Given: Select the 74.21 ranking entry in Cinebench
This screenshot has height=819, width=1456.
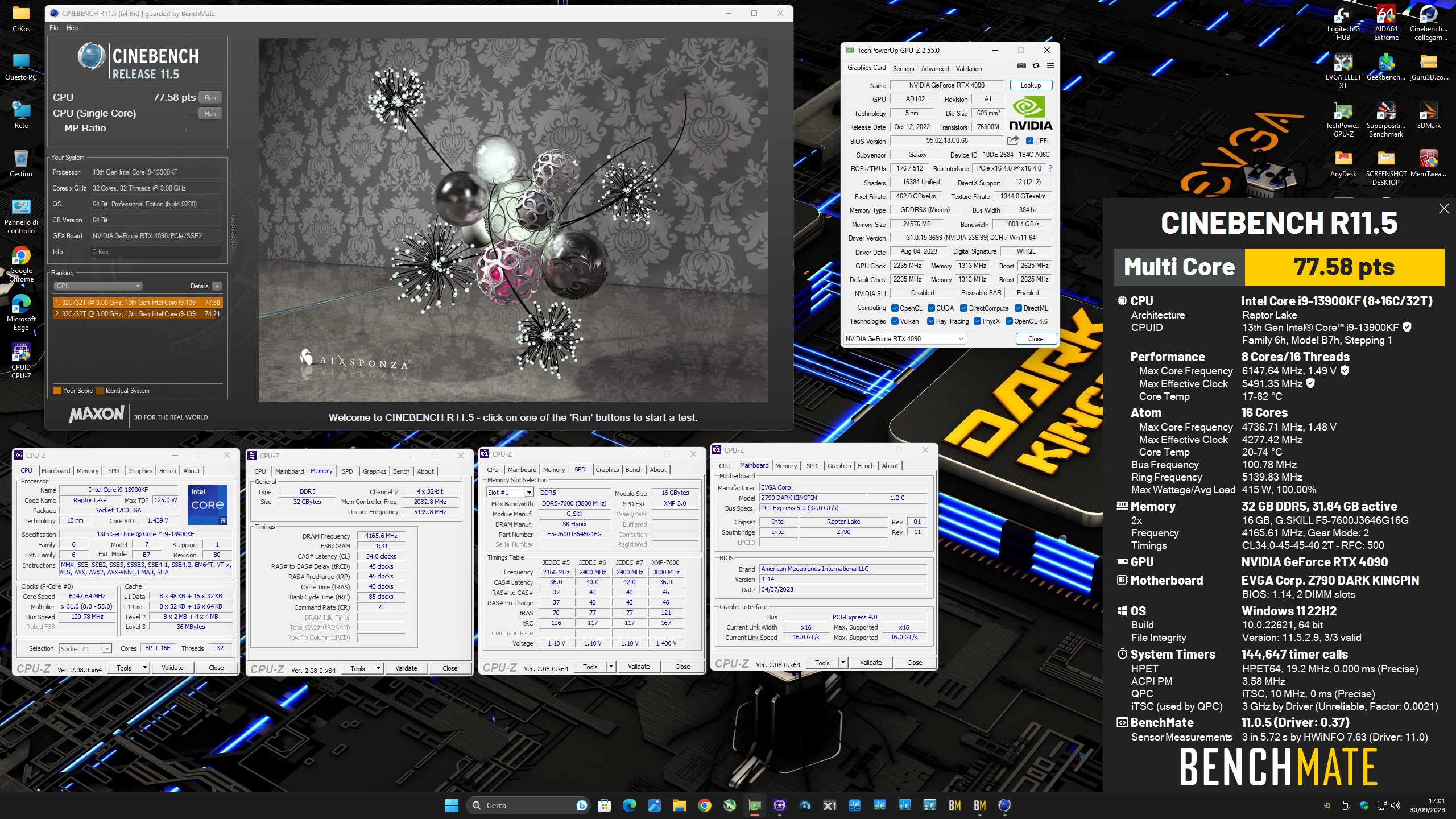Looking at the screenshot, I should tap(137, 314).
